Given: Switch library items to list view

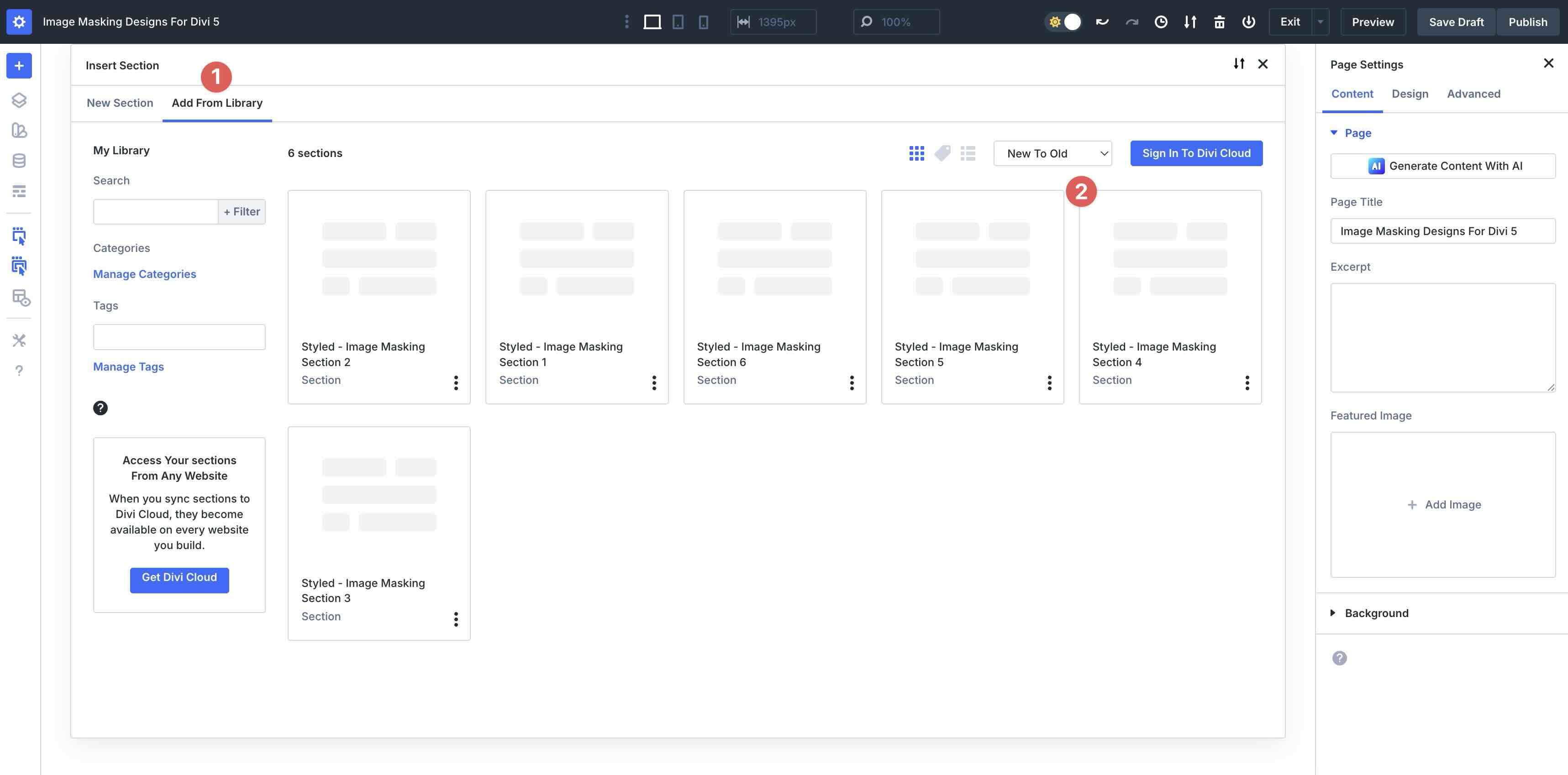Looking at the screenshot, I should pyautogui.click(x=968, y=153).
